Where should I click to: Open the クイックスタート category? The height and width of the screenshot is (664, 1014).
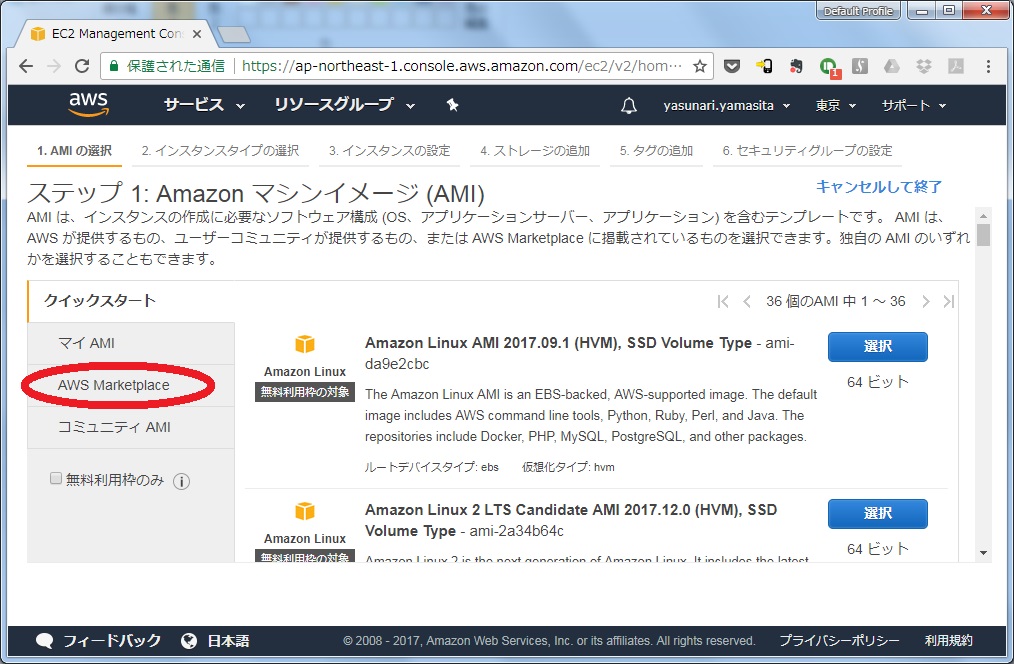131,301
